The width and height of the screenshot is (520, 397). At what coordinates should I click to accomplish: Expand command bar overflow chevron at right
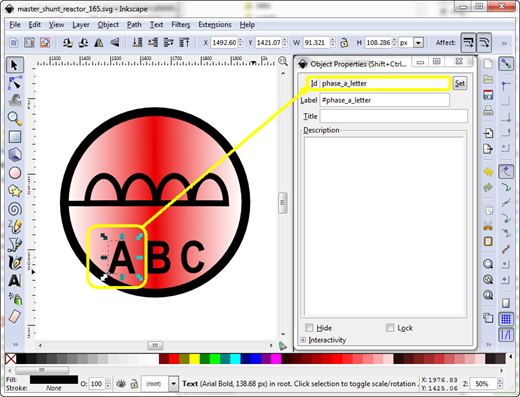click(489, 344)
